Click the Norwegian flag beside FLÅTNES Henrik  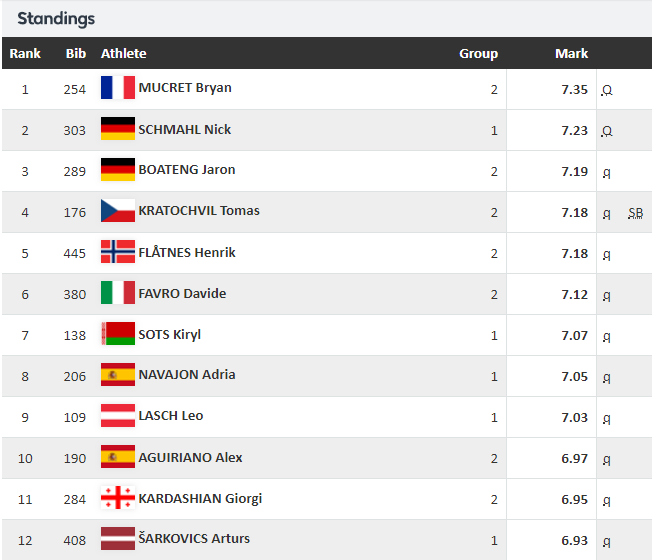(118, 252)
